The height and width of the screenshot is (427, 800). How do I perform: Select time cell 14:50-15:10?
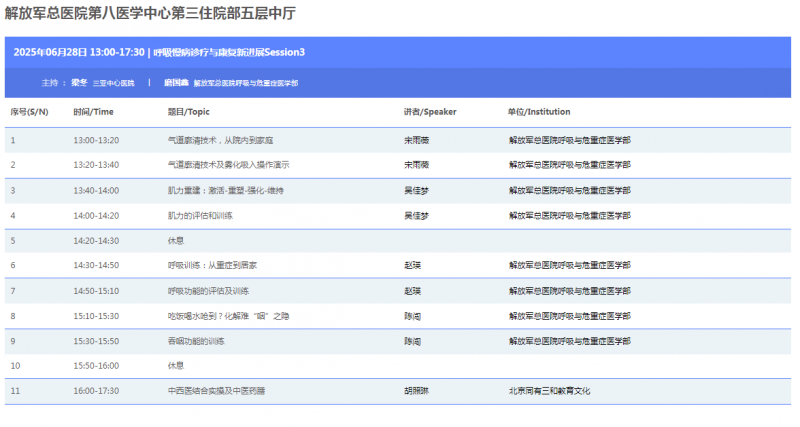pos(96,291)
